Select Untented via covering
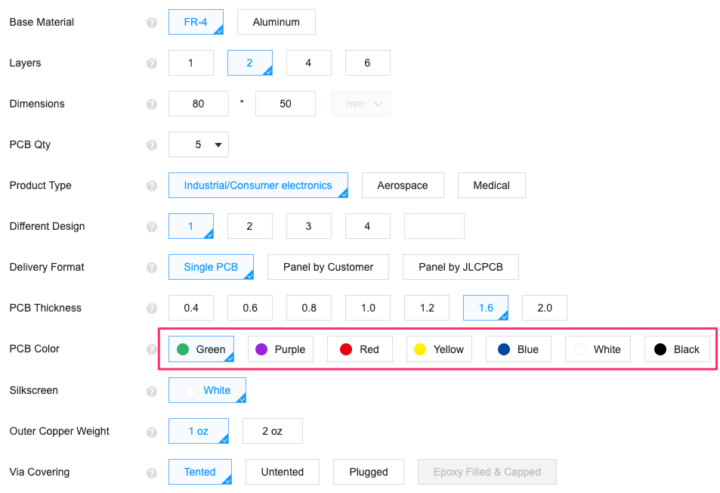Viewport: 720px width, 493px height. tap(283, 472)
